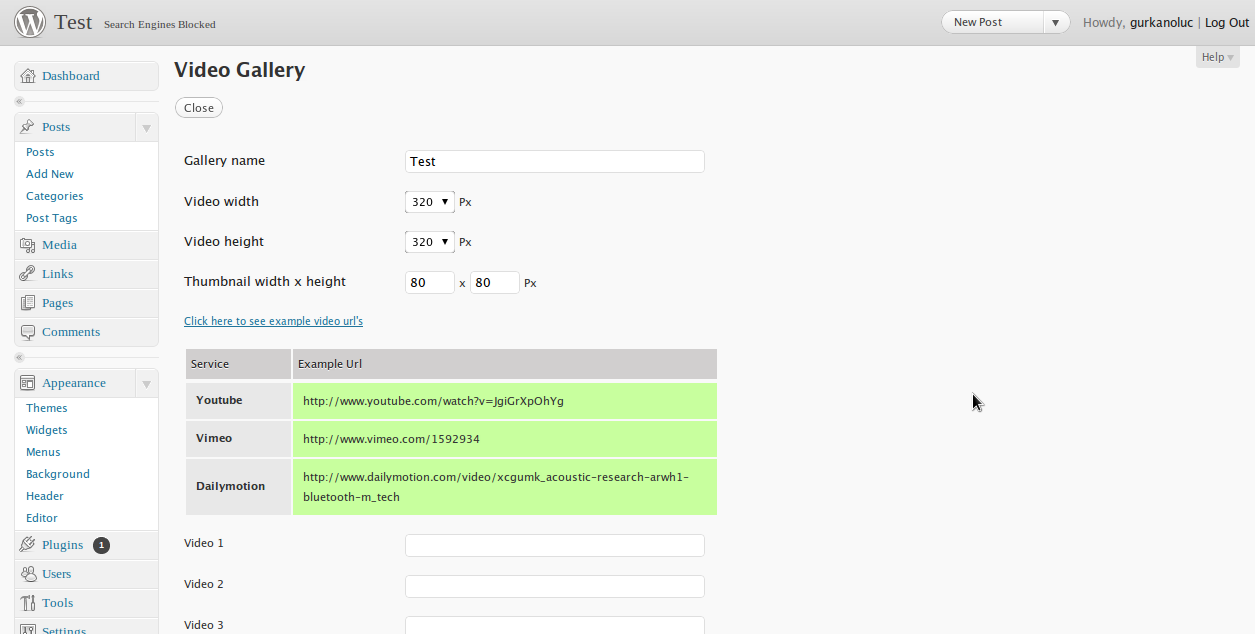This screenshot has width=1255, height=634.
Task: Click the Comments bubble icon
Action: point(28,332)
